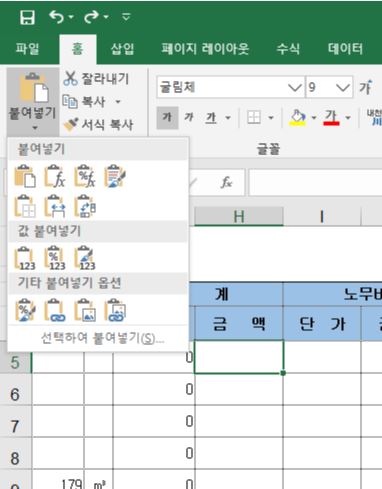
Task: Select column I header
Action: [x=322, y=217]
